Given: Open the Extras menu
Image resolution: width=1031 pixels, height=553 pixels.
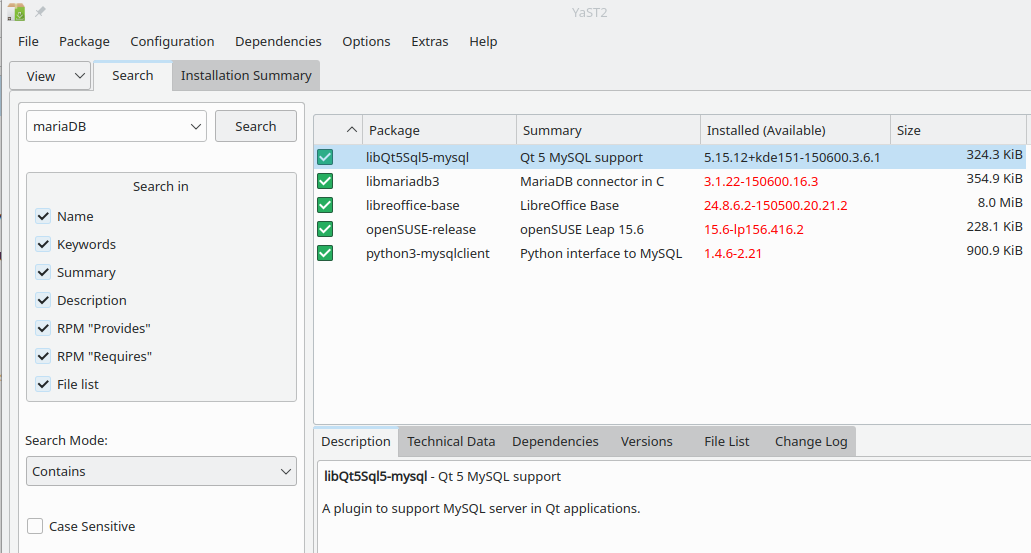Looking at the screenshot, I should click(430, 41).
